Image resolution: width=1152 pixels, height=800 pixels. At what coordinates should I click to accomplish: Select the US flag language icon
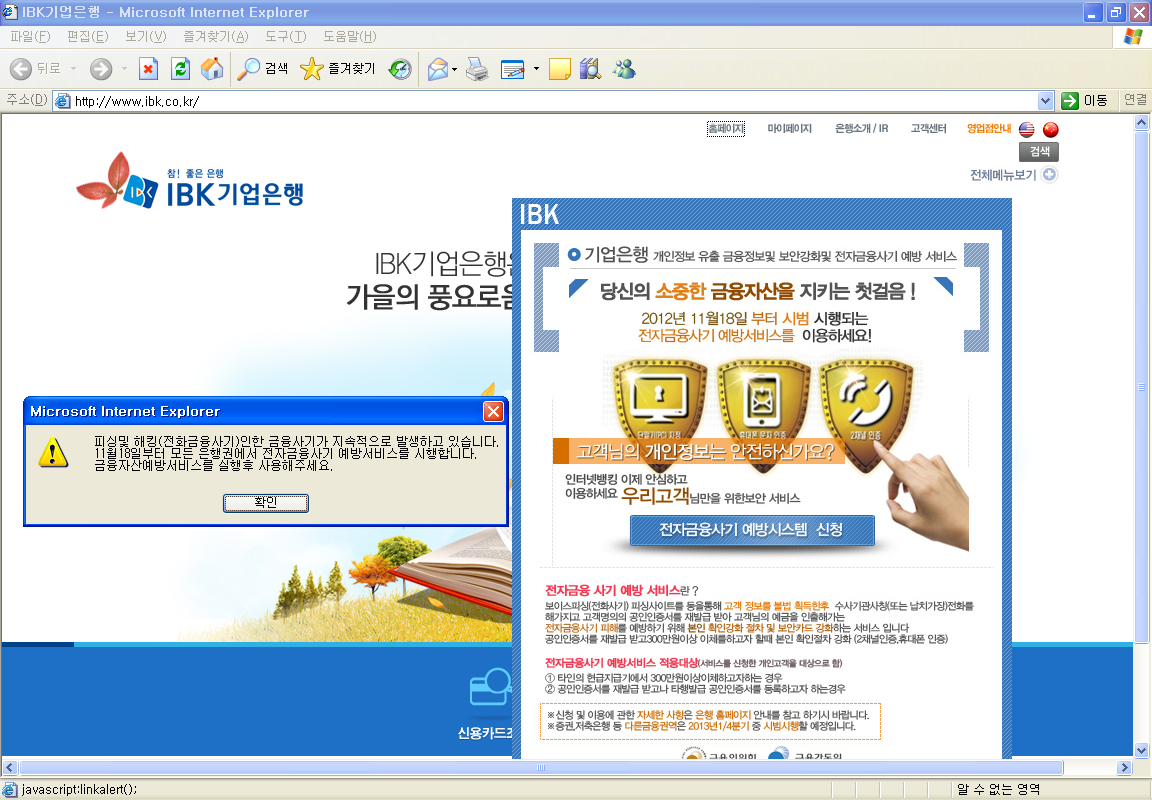tap(1026, 130)
